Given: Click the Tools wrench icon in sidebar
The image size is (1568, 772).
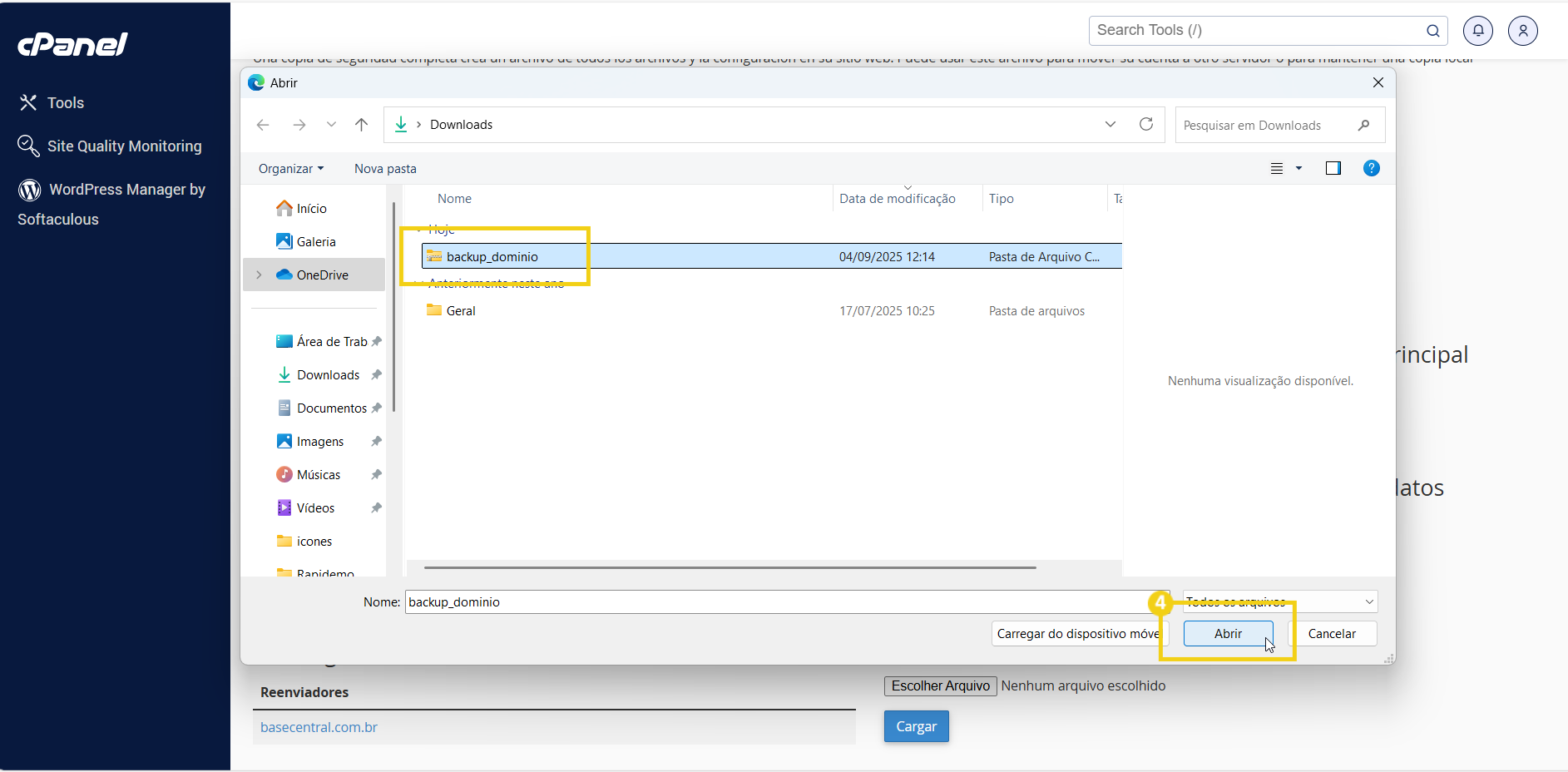Looking at the screenshot, I should [28, 101].
